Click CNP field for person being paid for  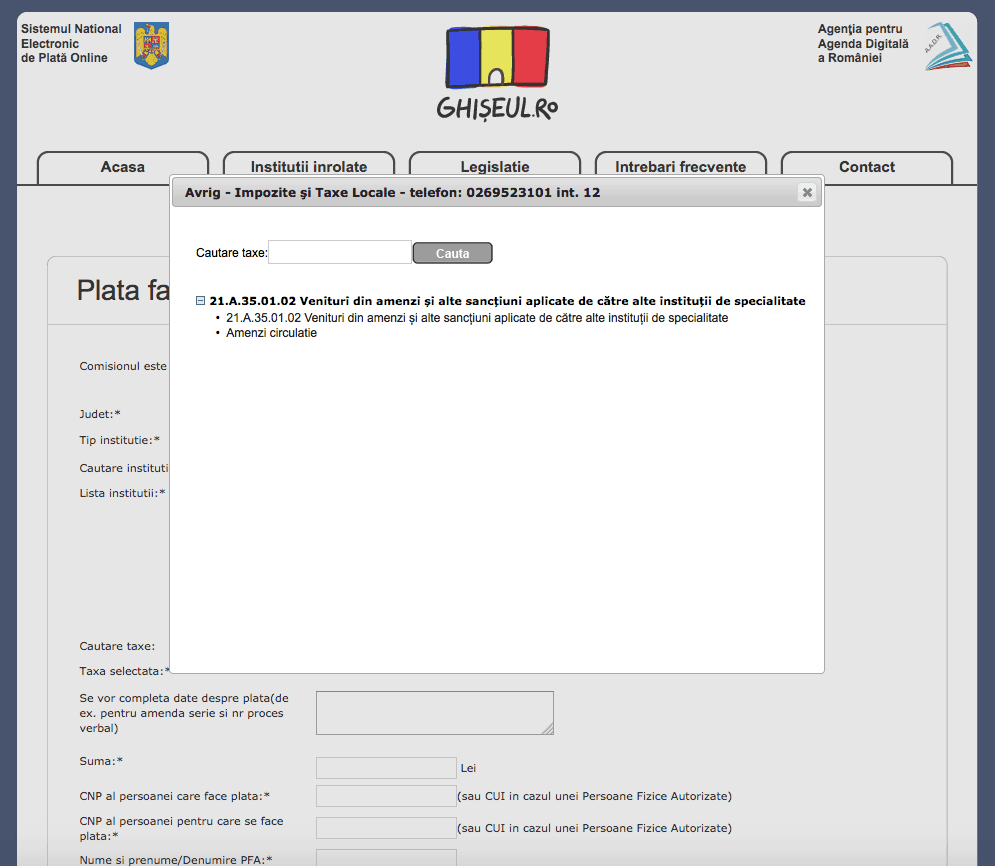click(386, 828)
